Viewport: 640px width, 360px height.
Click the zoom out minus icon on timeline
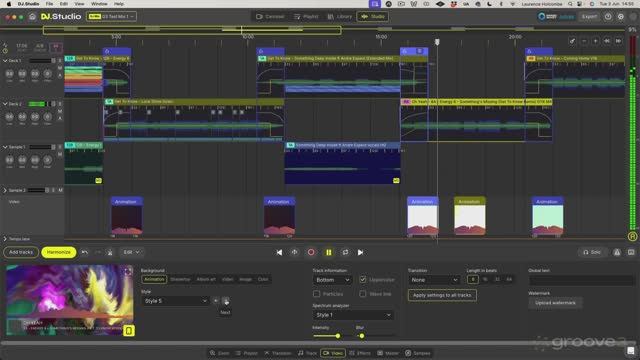click(x=584, y=41)
